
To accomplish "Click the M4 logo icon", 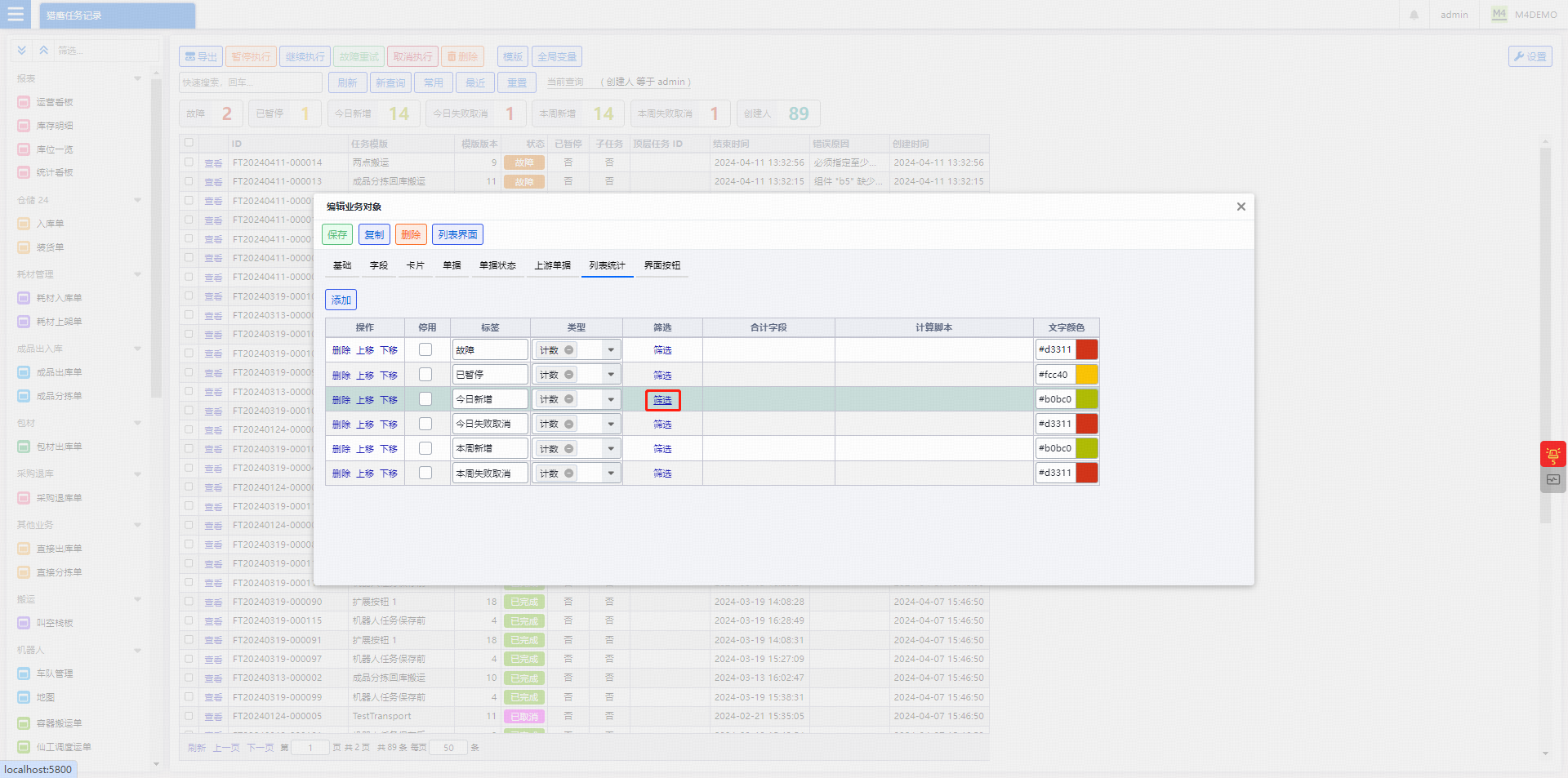I will [1499, 15].
